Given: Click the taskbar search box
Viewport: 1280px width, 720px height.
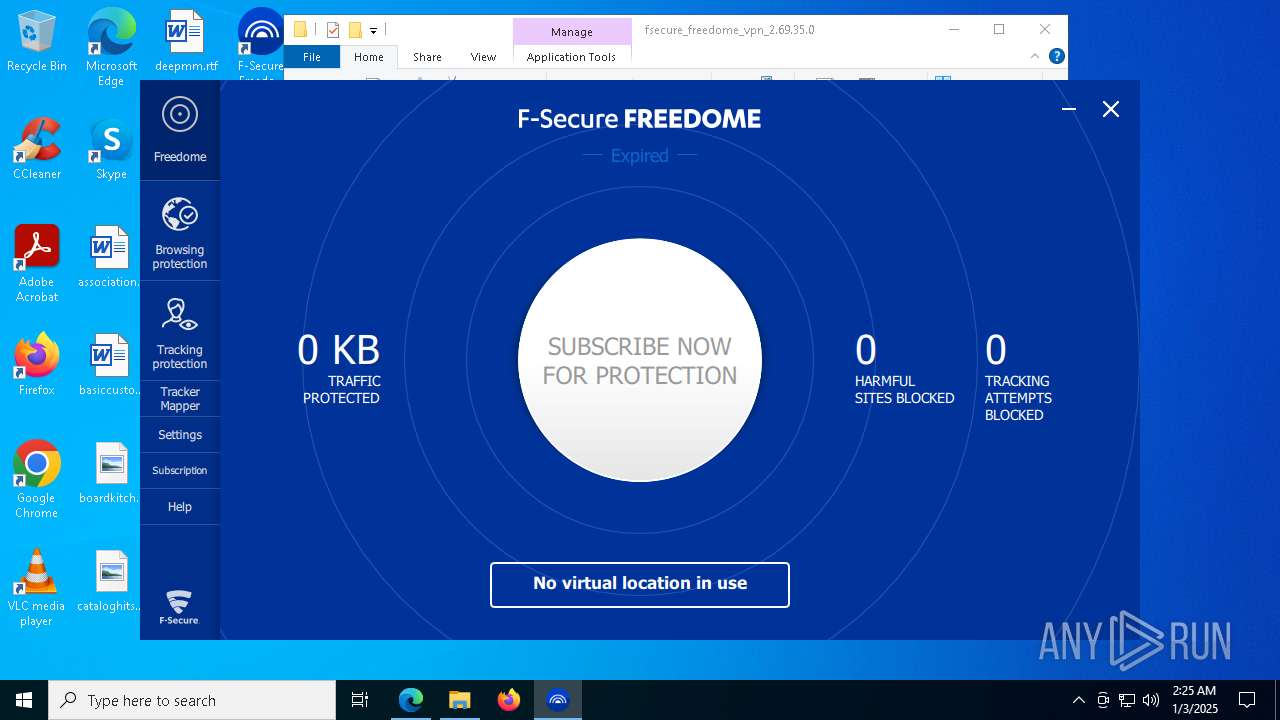Looking at the screenshot, I should (192, 700).
